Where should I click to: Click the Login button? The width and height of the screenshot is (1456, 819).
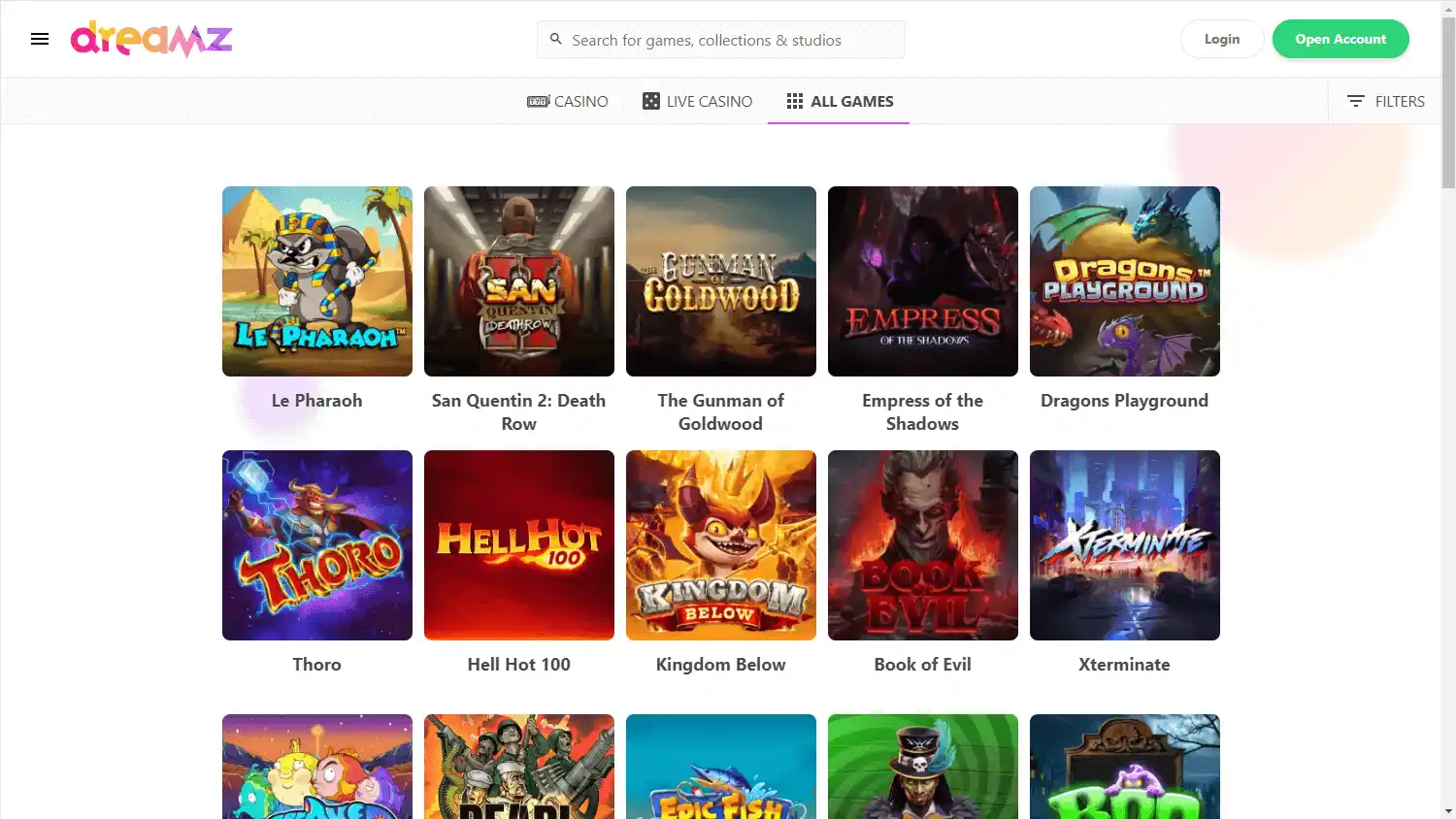coord(1222,39)
